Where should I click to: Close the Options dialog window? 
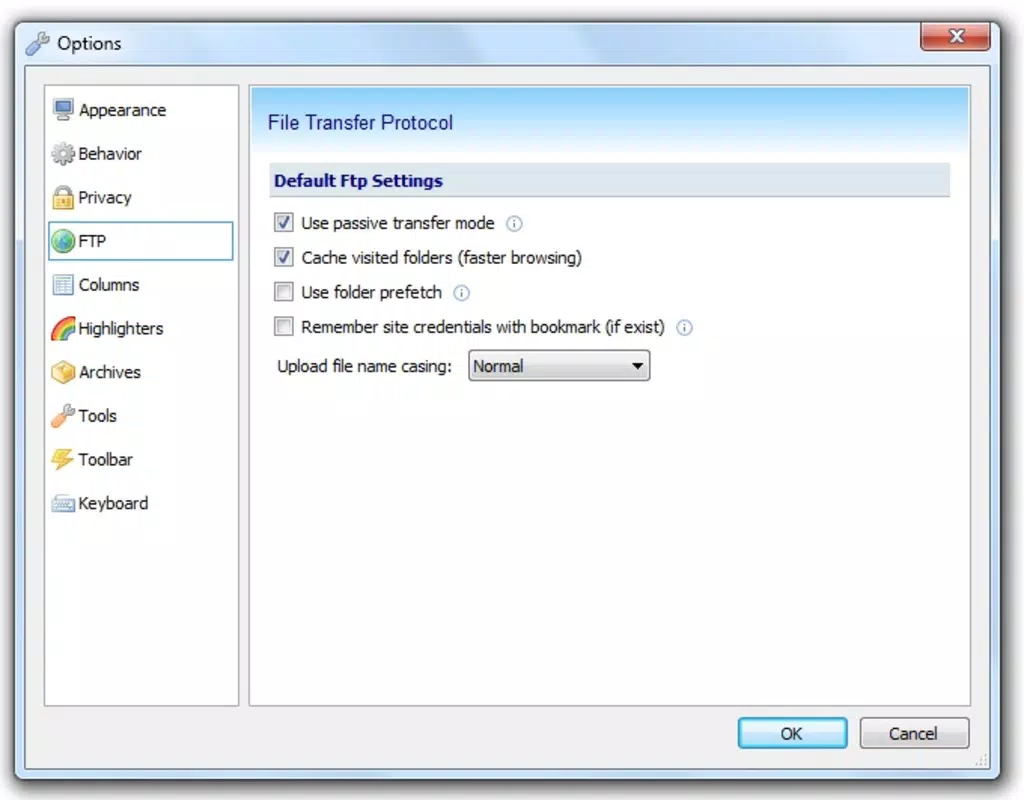(x=955, y=36)
